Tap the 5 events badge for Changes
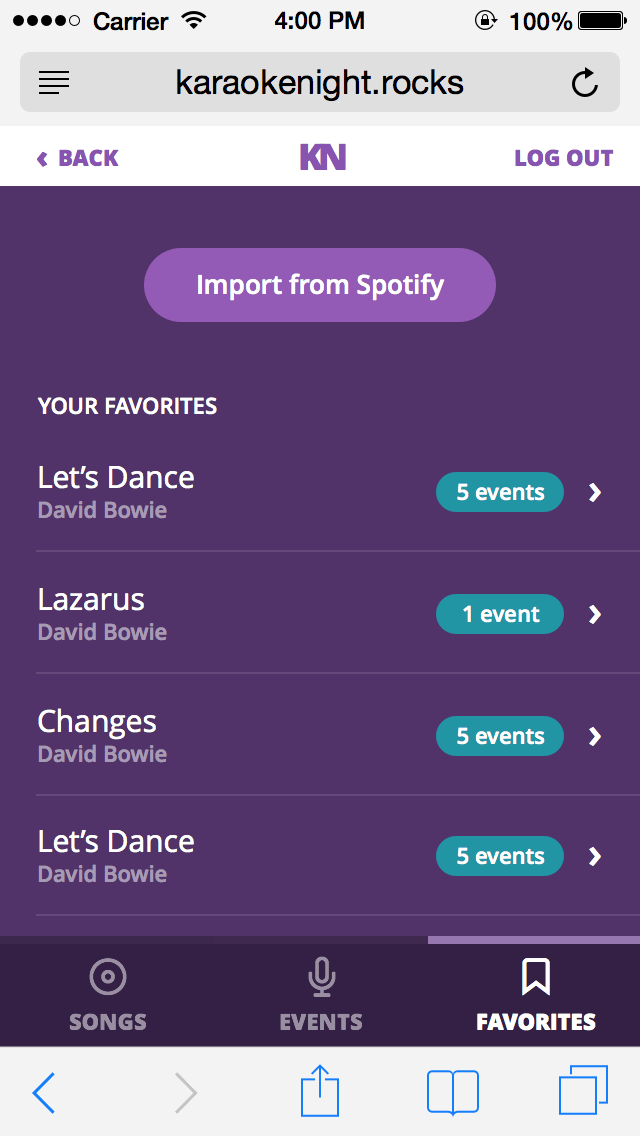The width and height of the screenshot is (640, 1136). 500,736
